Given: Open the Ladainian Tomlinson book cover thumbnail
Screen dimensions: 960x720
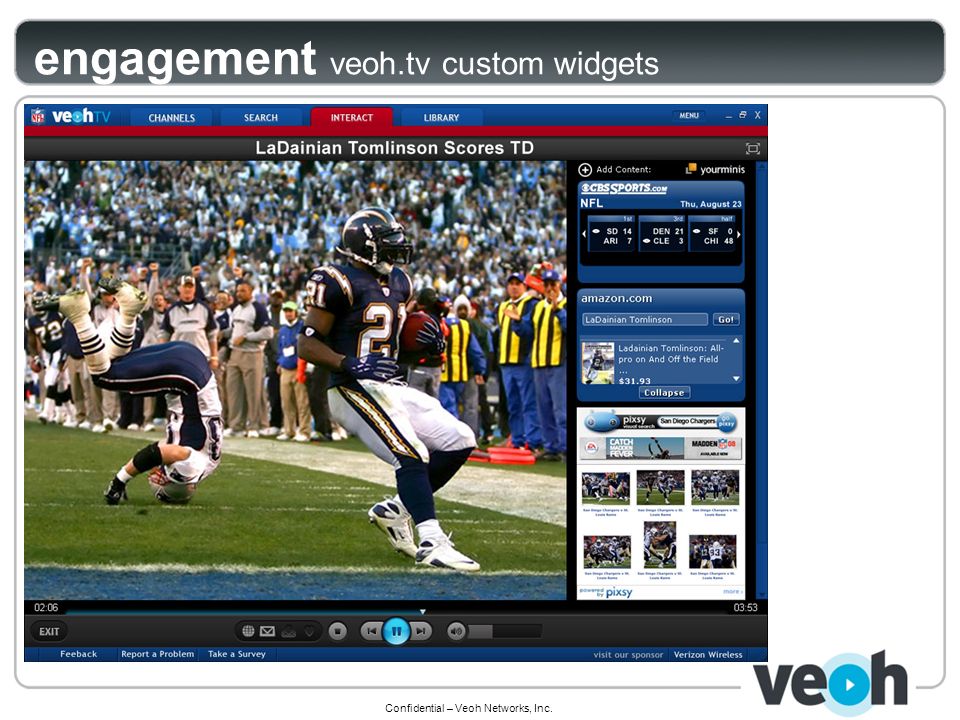Looking at the screenshot, I should click(x=598, y=363).
